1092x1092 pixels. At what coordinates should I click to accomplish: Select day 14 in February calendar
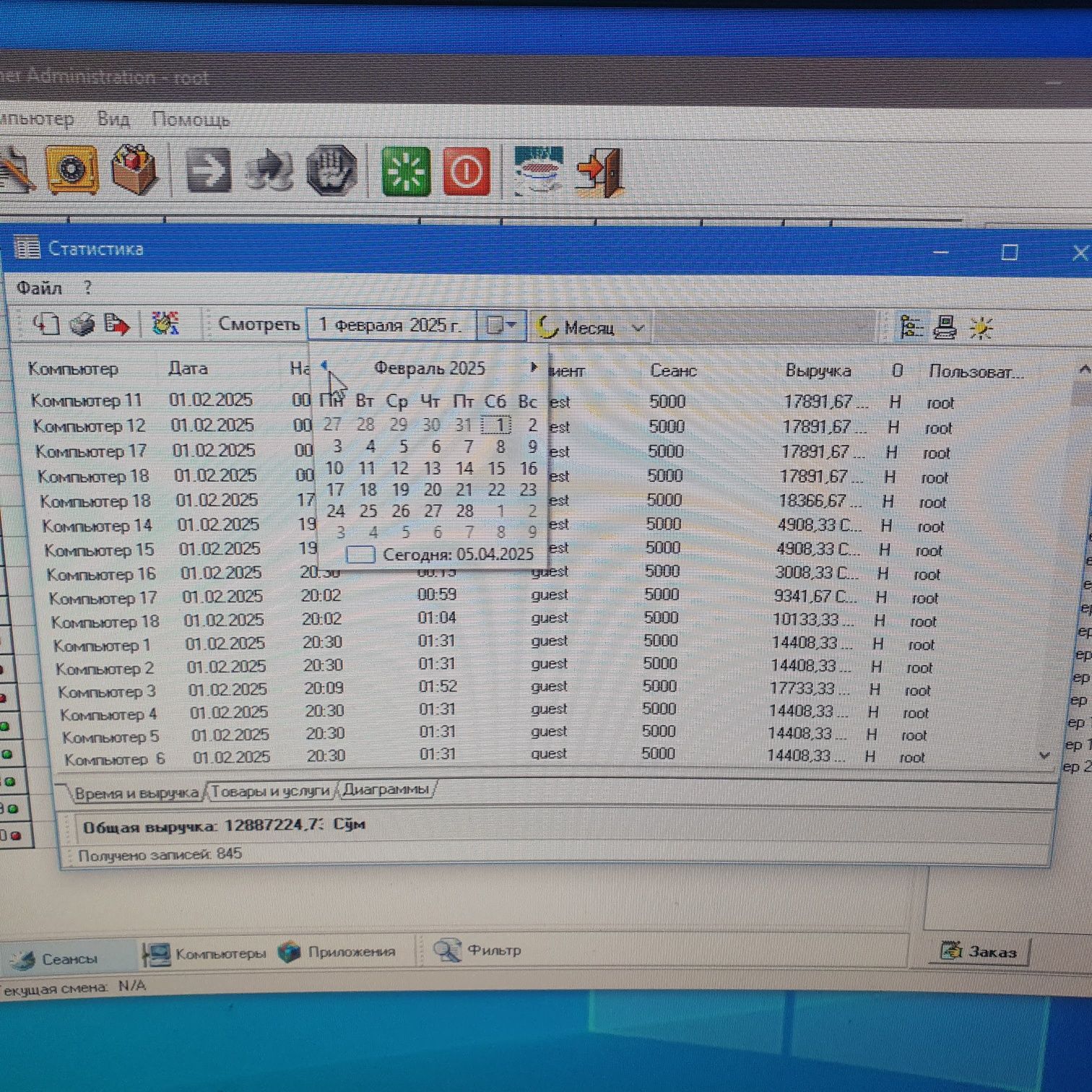tap(465, 468)
